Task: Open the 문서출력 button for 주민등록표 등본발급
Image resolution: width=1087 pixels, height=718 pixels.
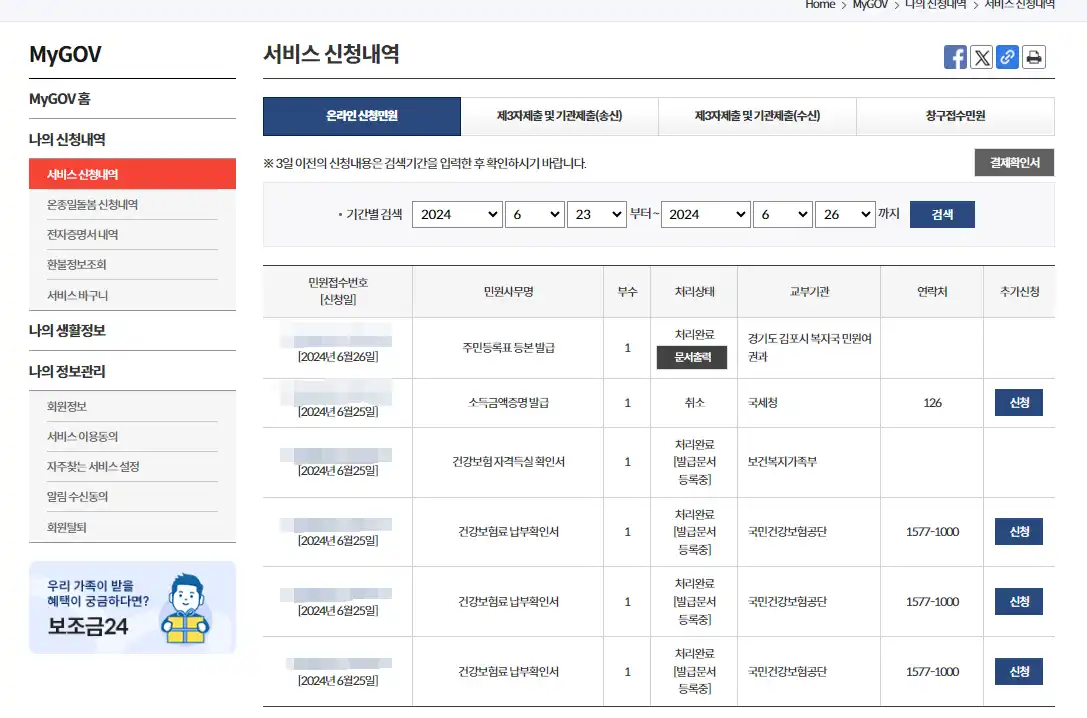Action: pyautogui.click(x=693, y=358)
